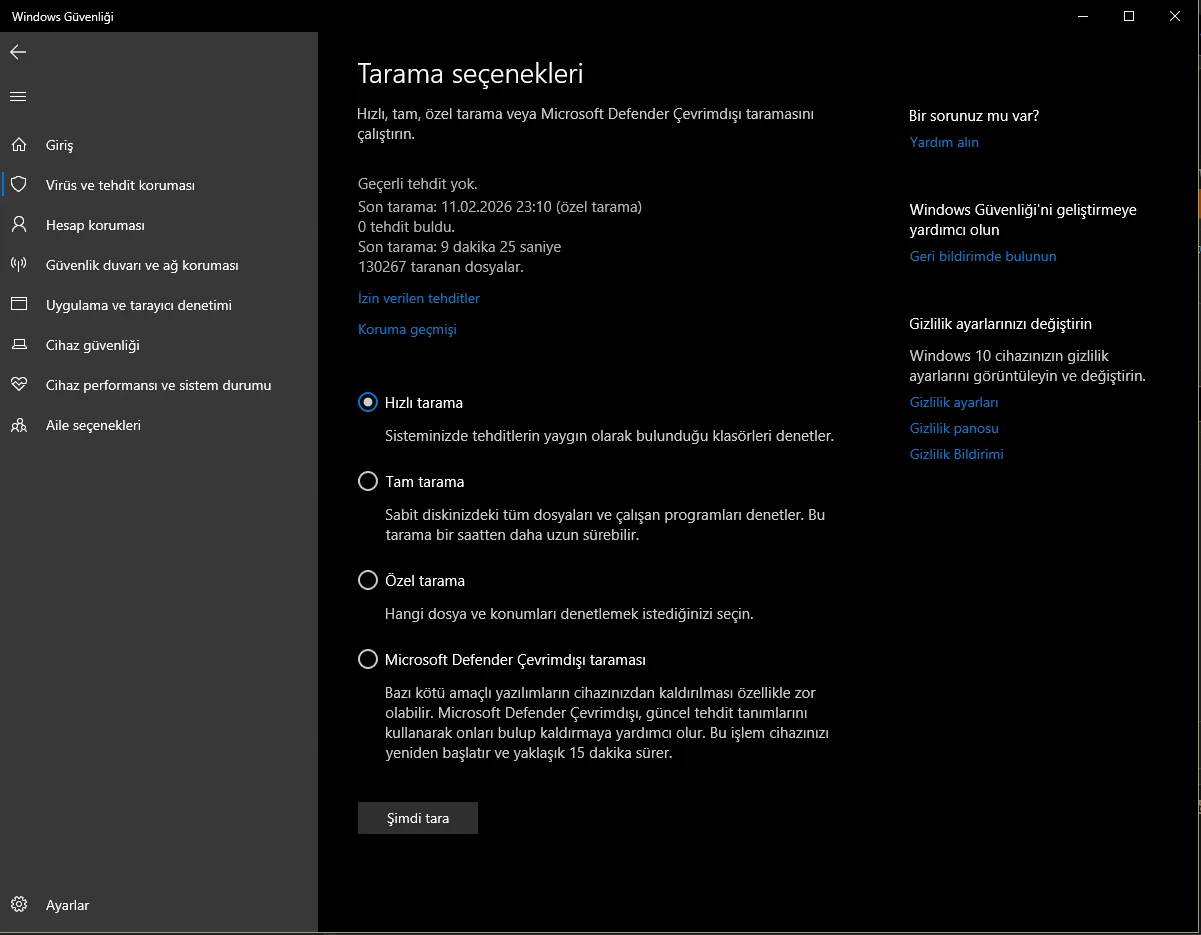
Task: Open the Cihaz performansı heart icon
Action: [18, 385]
